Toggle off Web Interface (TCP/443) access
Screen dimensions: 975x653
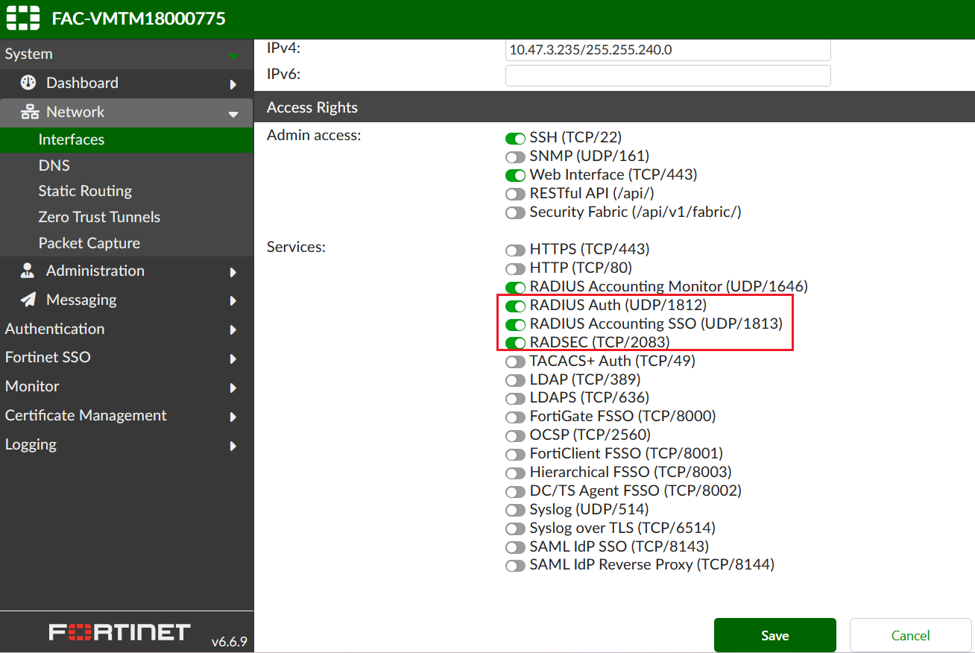pyautogui.click(x=515, y=175)
